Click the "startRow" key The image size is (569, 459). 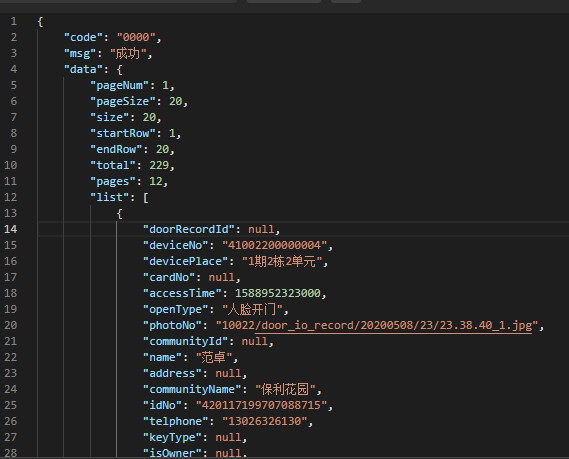pos(123,133)
